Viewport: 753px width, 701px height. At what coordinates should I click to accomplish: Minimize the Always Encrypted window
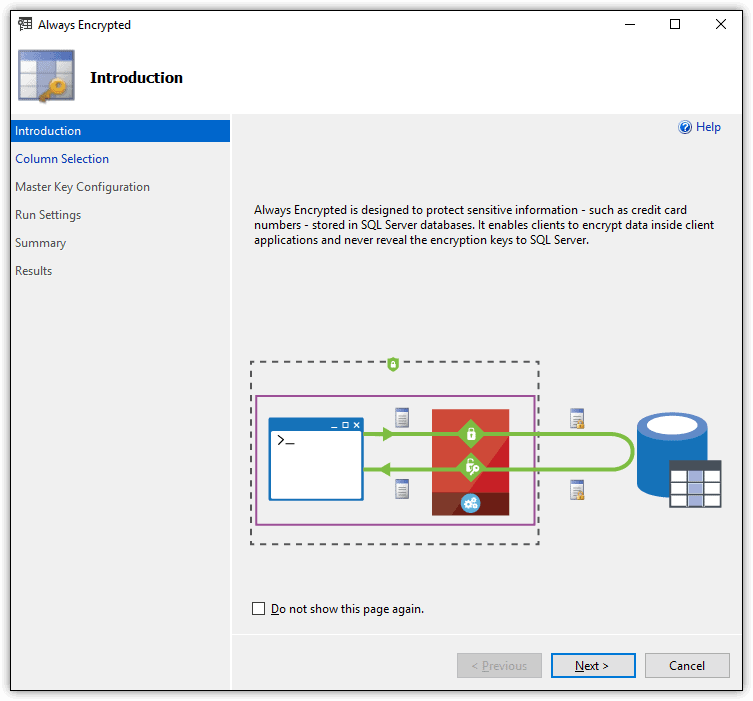(x=630, y=24)
